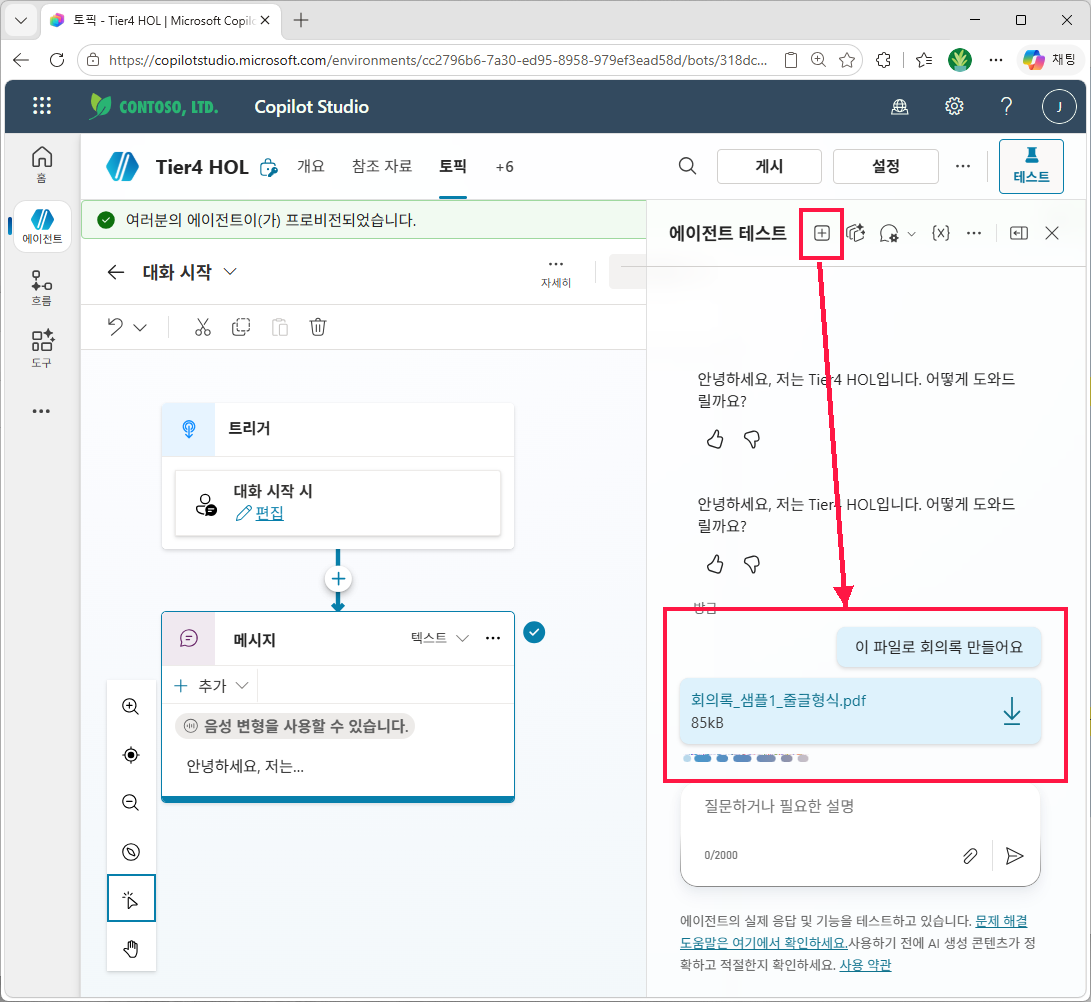The height and width of the screenshot is (1002, 1091).
Task: Like the first greeting message
Action: pyautogui.click(x=715, y=439)
